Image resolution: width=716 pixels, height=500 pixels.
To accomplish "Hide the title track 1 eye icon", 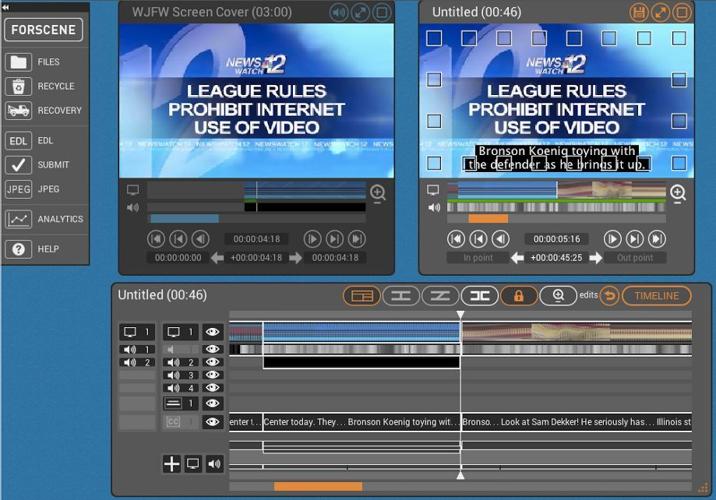I will pyautogui.click(x=212, y=403).
